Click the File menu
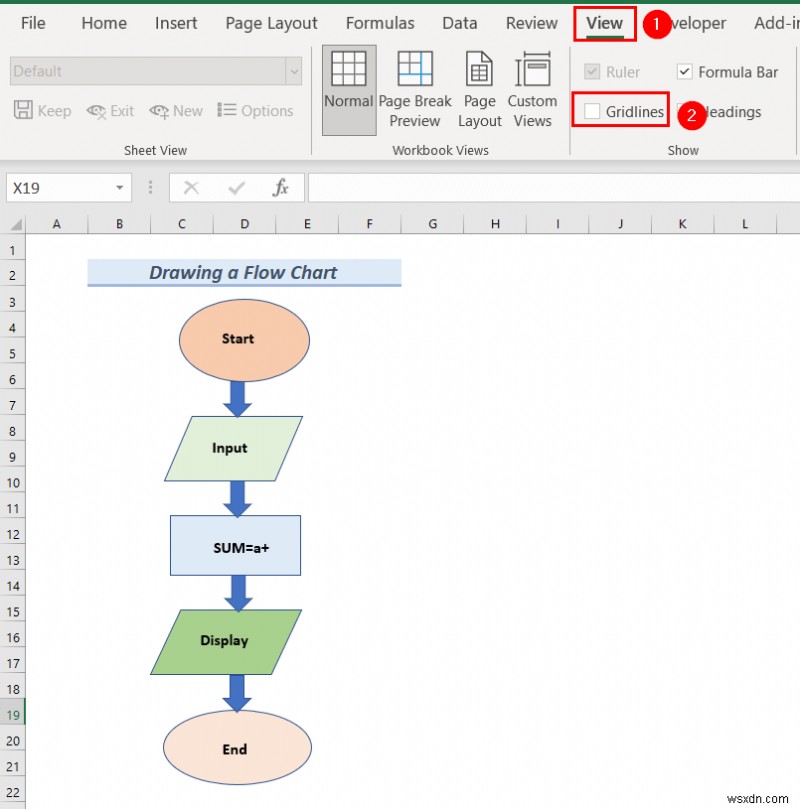800x809 pixels. pyautogui.click(x=34, y=23)
